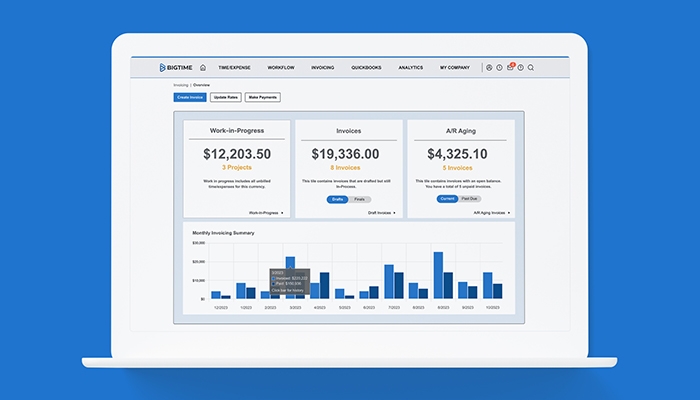The height and width of the screenshot is (400, 700).
Task: Click the $19,336.00 amount
Action: click(346, 154)
